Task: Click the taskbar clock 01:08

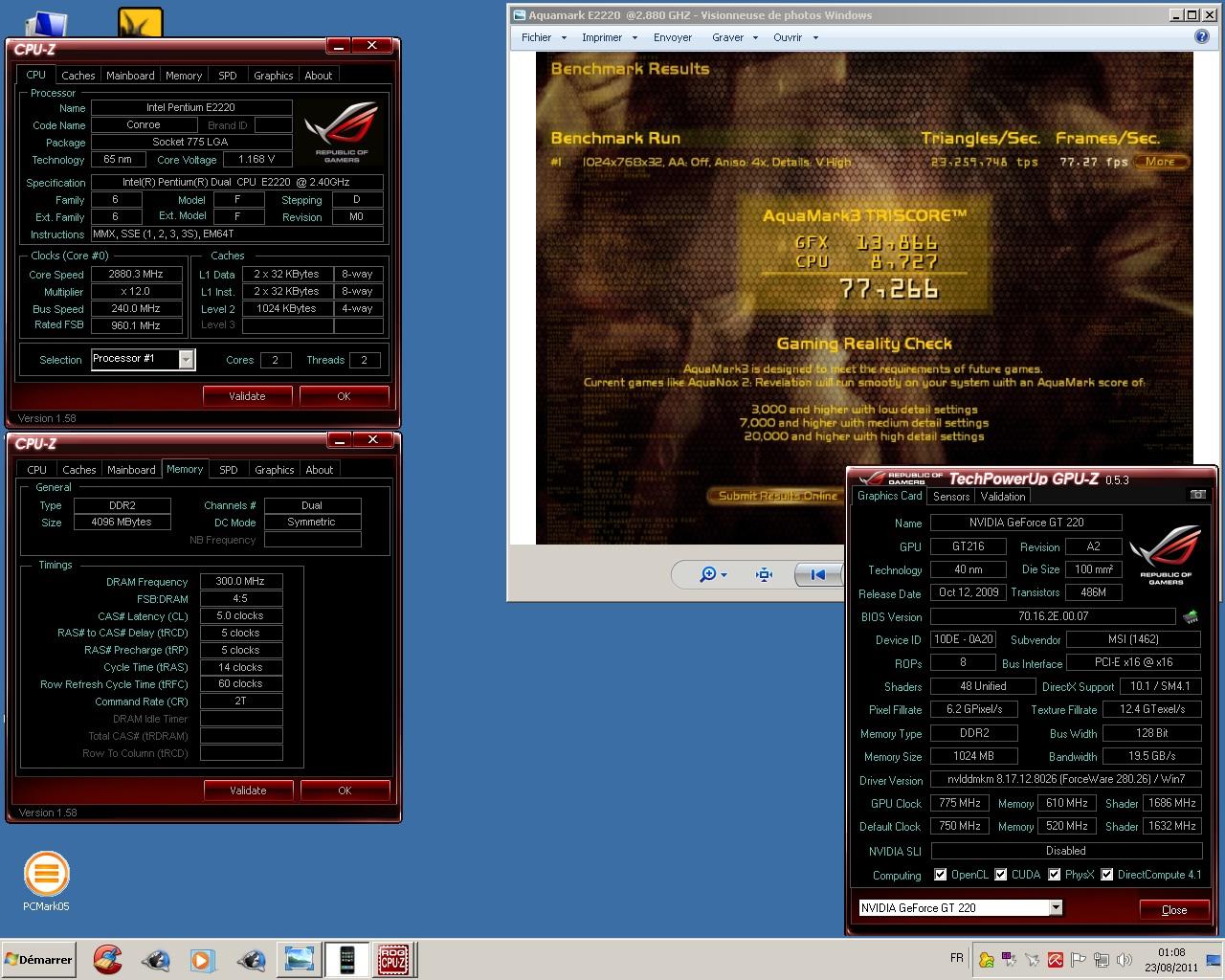Action: point(1171,960)
